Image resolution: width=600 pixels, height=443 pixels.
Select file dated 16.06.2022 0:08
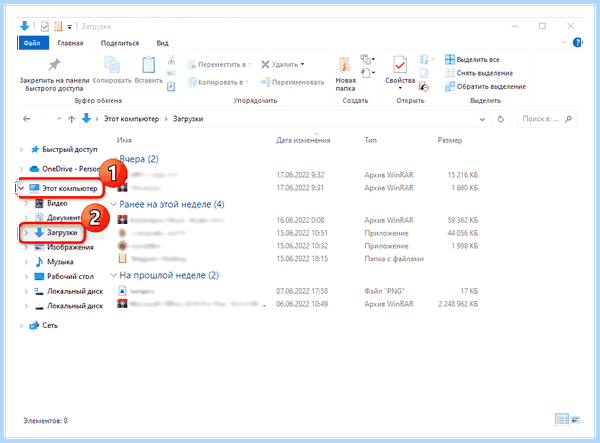(x=298, y=220)
